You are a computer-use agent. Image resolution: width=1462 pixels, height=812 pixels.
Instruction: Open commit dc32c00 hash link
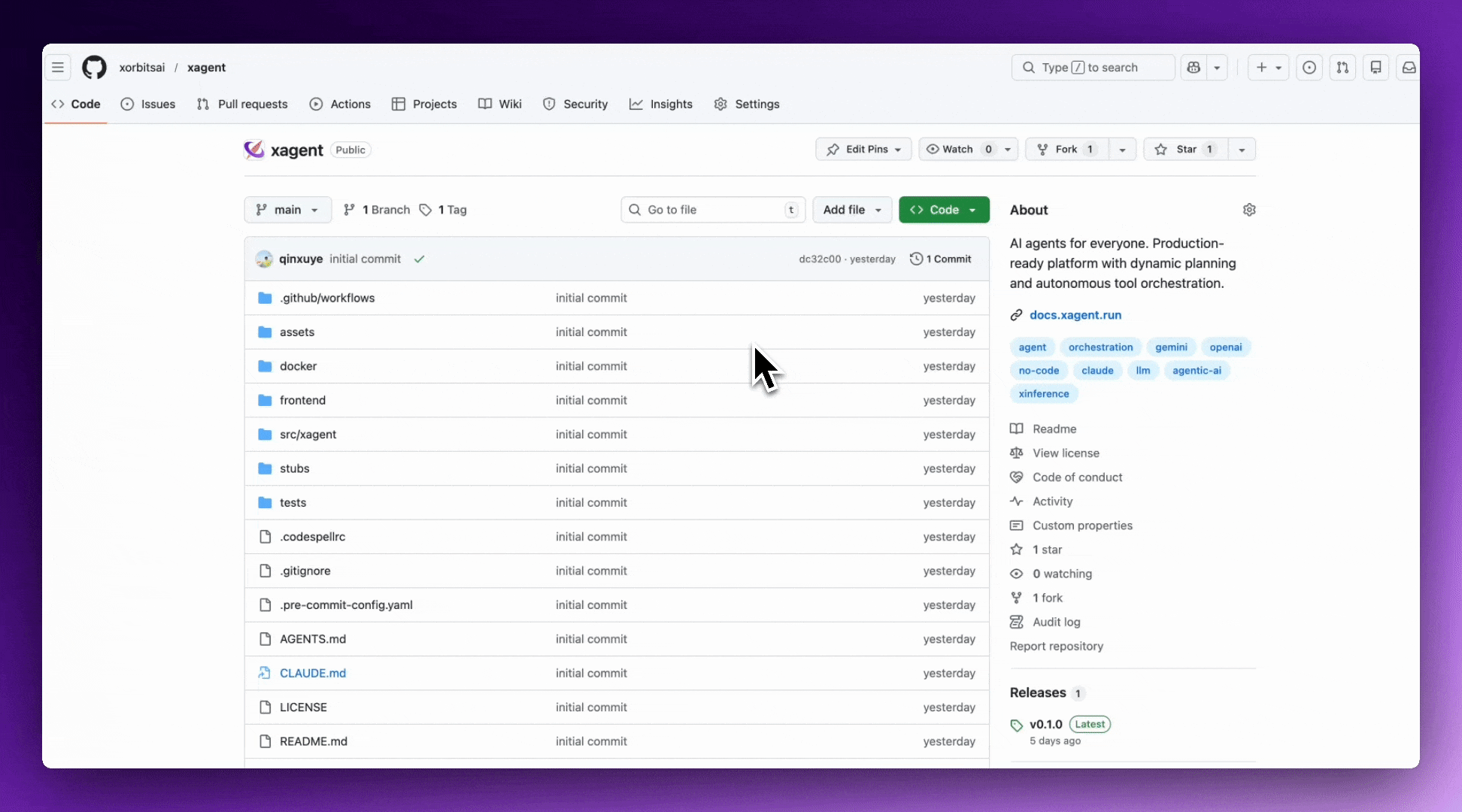coord(820,259)
